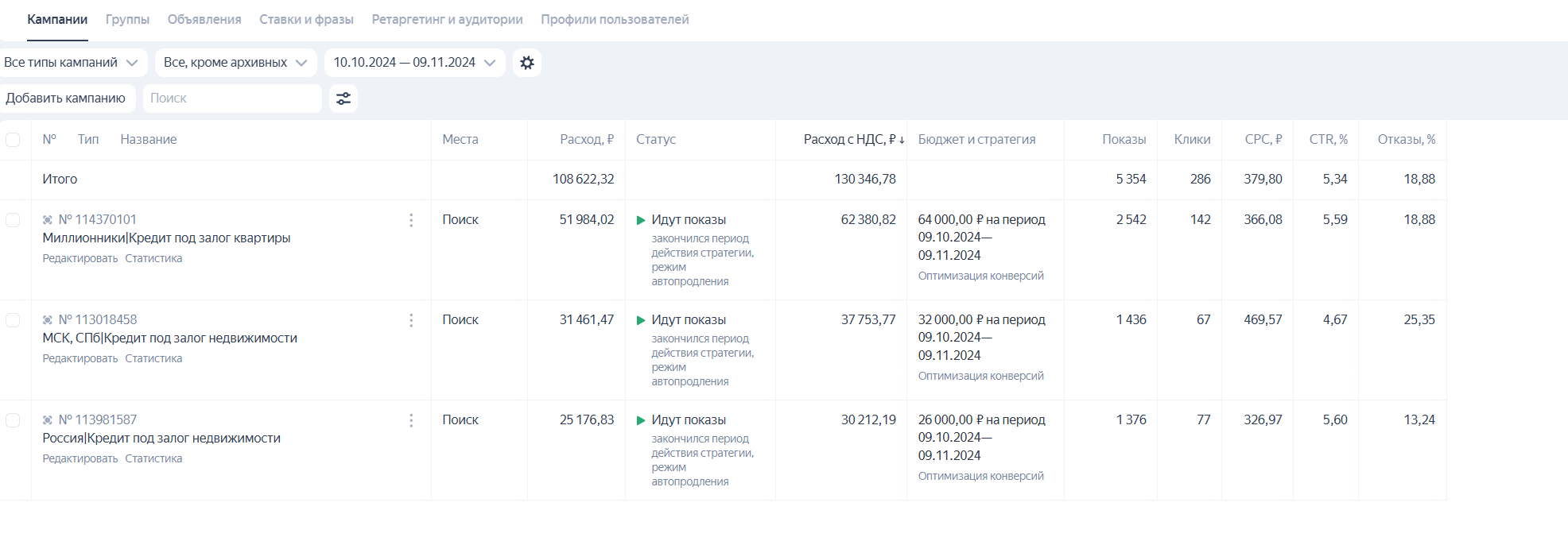This screenshot has width=1568, height=545.
Task: Click Редактировать under Россия campaign
Action: (80, 459)
